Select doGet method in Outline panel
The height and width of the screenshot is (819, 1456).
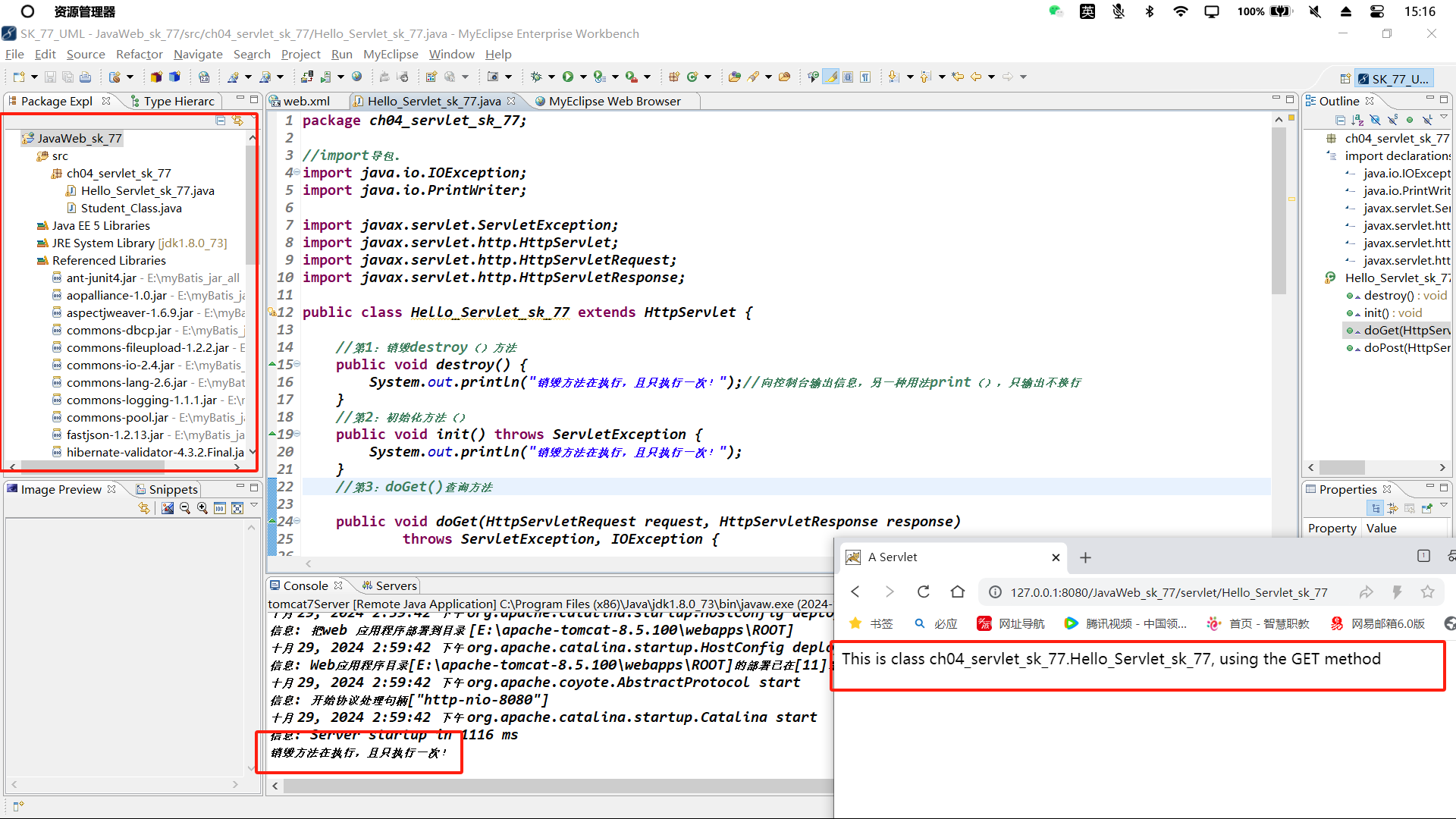[1398, 330]
